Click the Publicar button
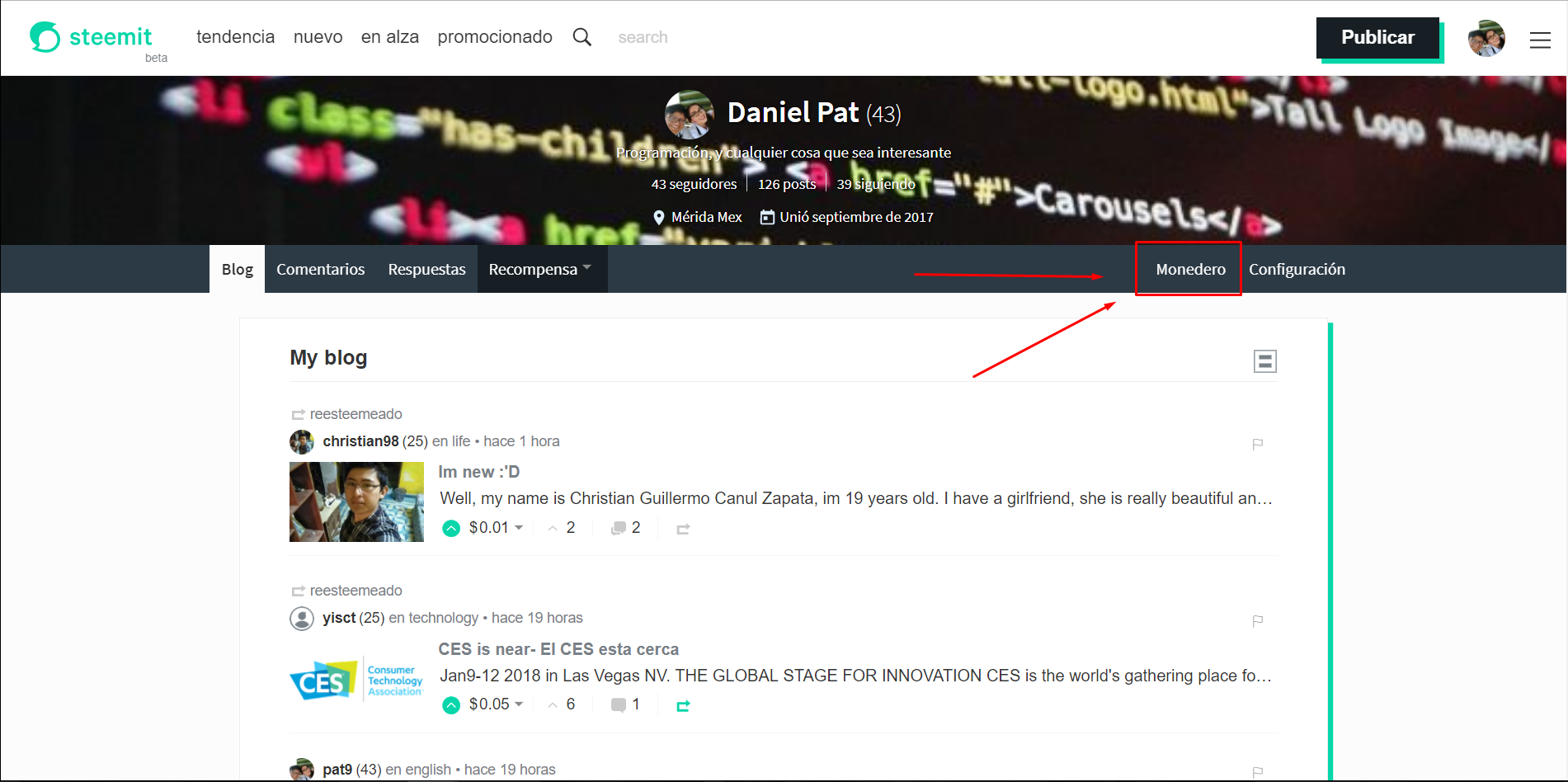The image size is (1568, 782). (1377, 37)
